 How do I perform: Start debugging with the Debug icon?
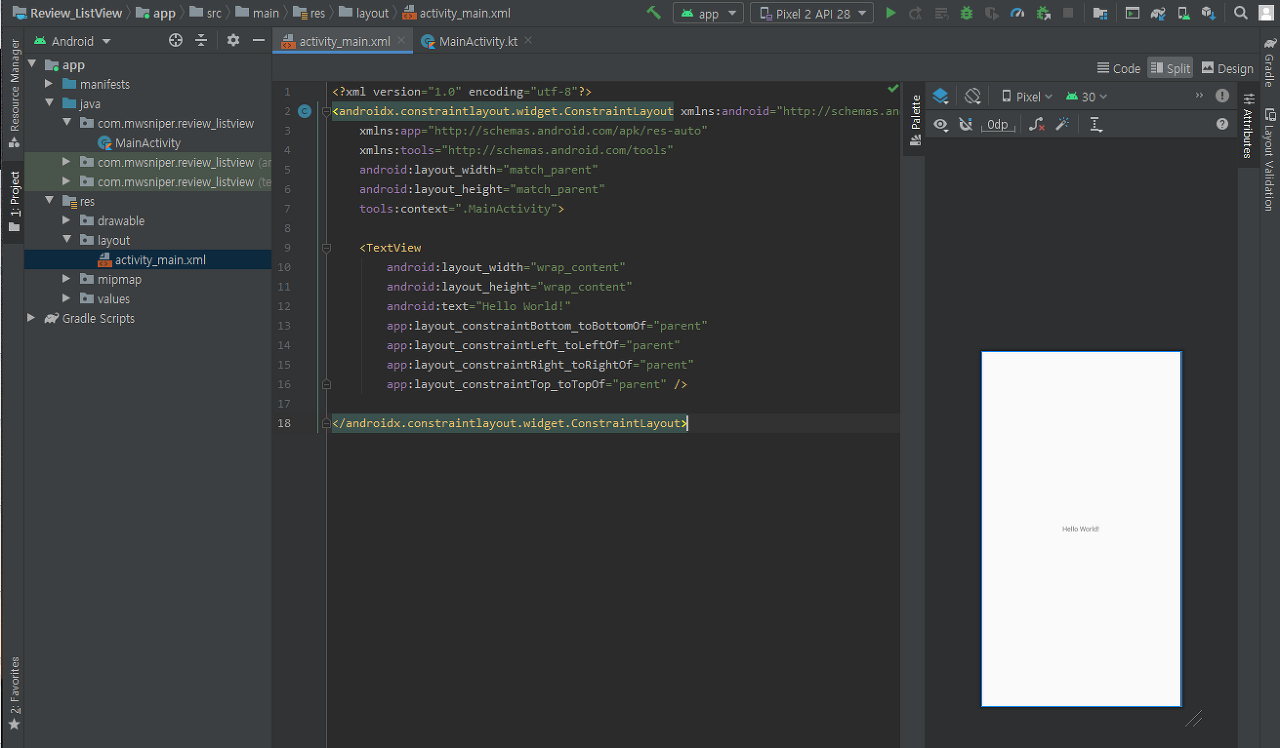(966, 13)
